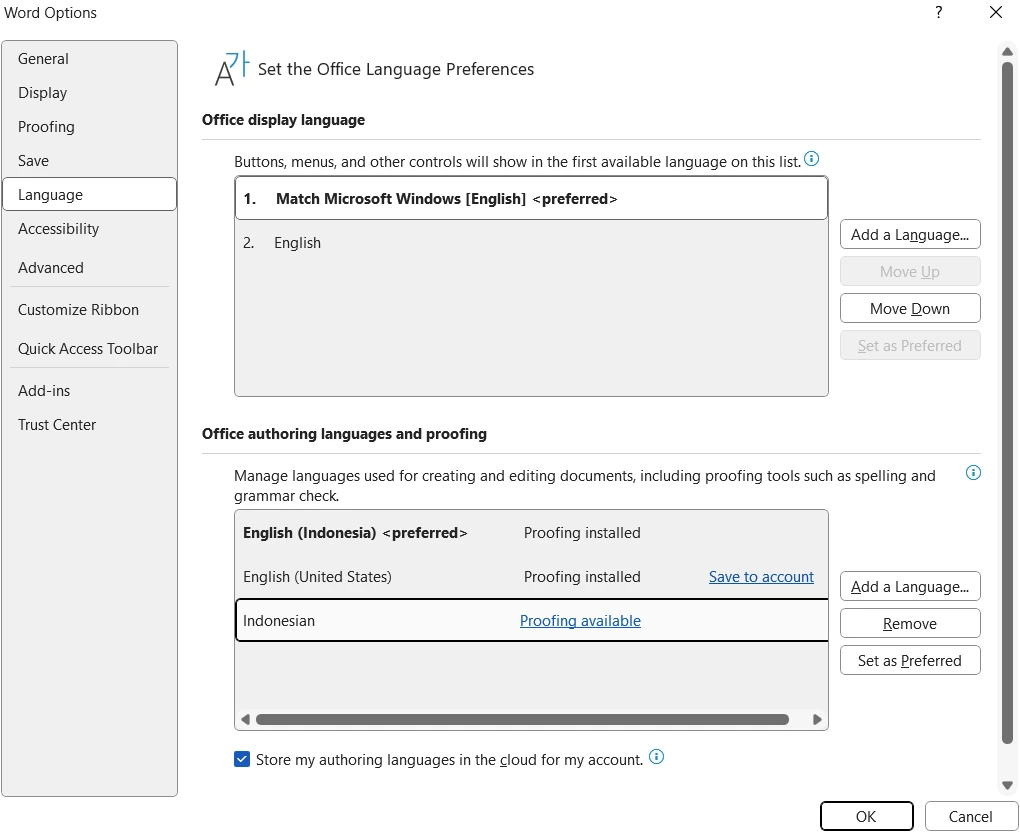Select English (United States) authoring language

click(x=531, y=576)
